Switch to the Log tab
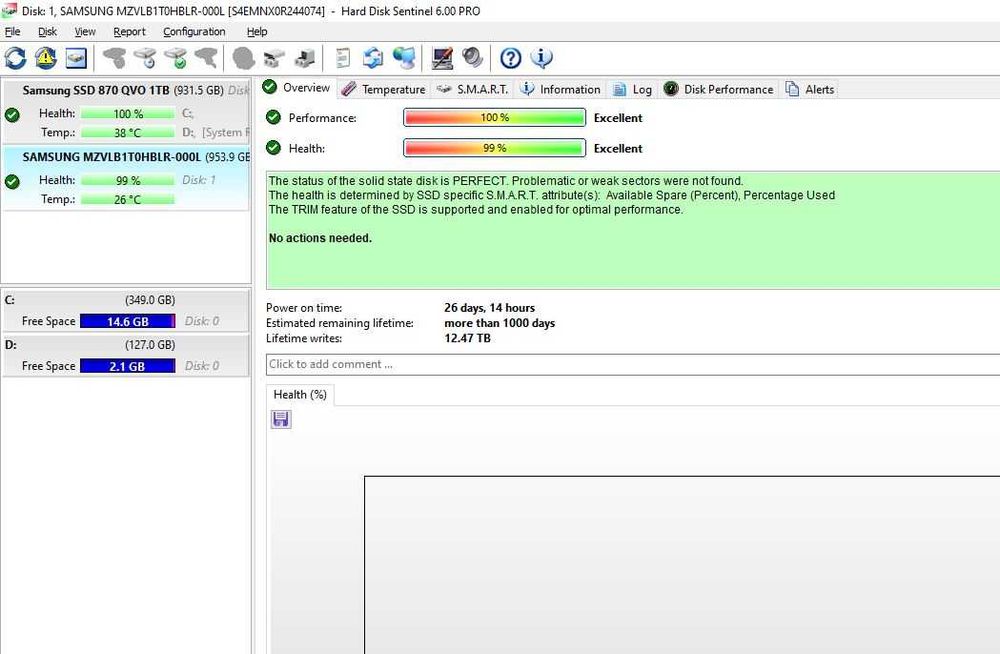This screenshot has width=1000, height=654. [633, 89]
